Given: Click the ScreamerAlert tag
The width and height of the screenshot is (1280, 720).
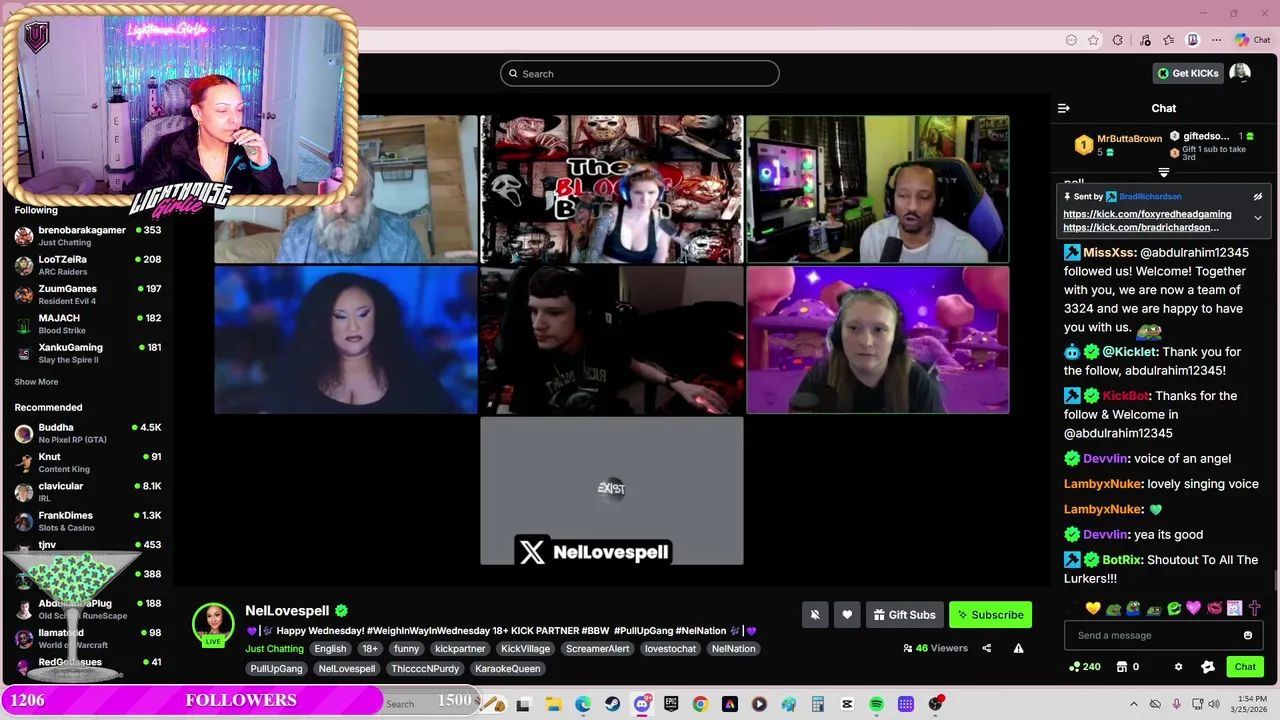Looking at the screenshot, I should click(x=598, y=649).
